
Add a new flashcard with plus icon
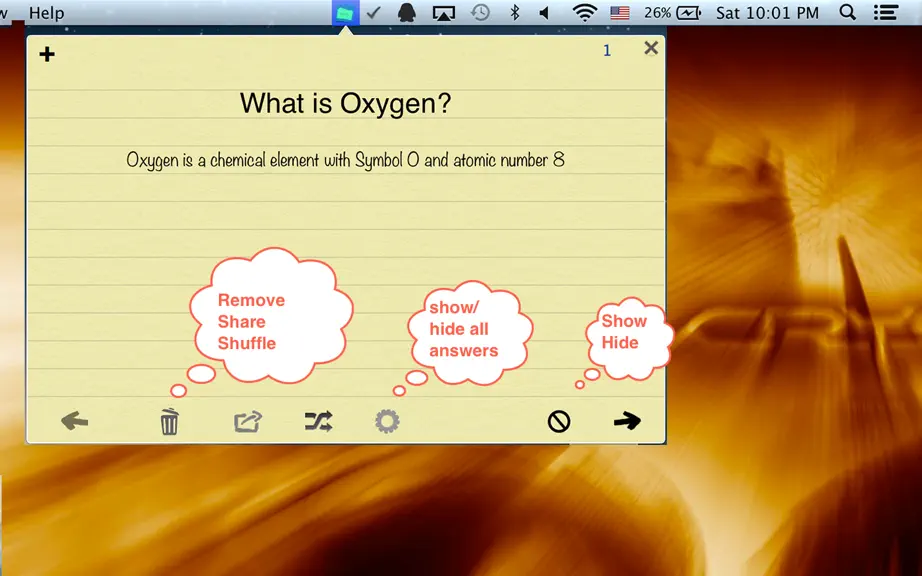[47, 54]
